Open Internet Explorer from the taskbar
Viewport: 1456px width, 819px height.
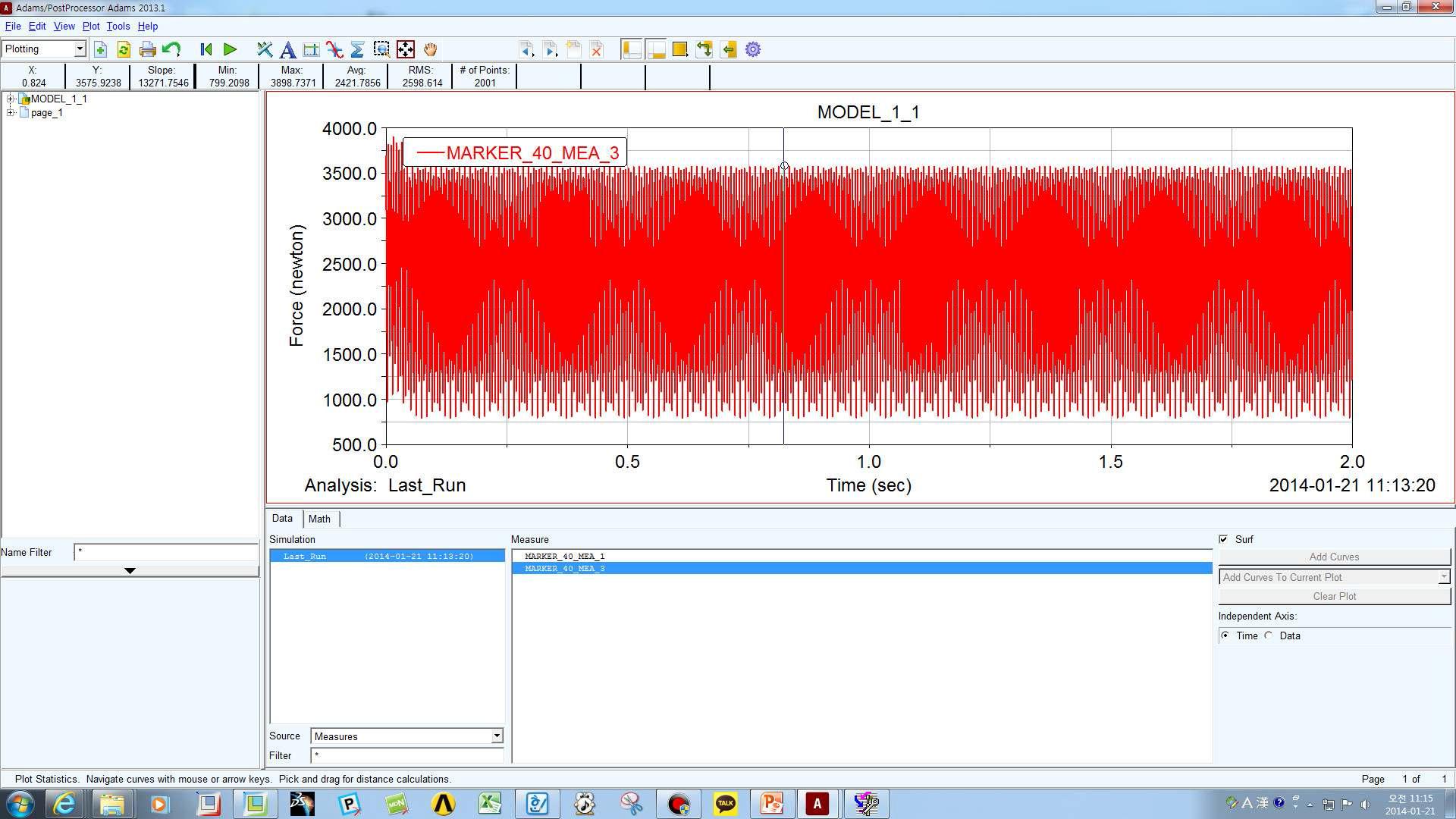pos(64,804)
